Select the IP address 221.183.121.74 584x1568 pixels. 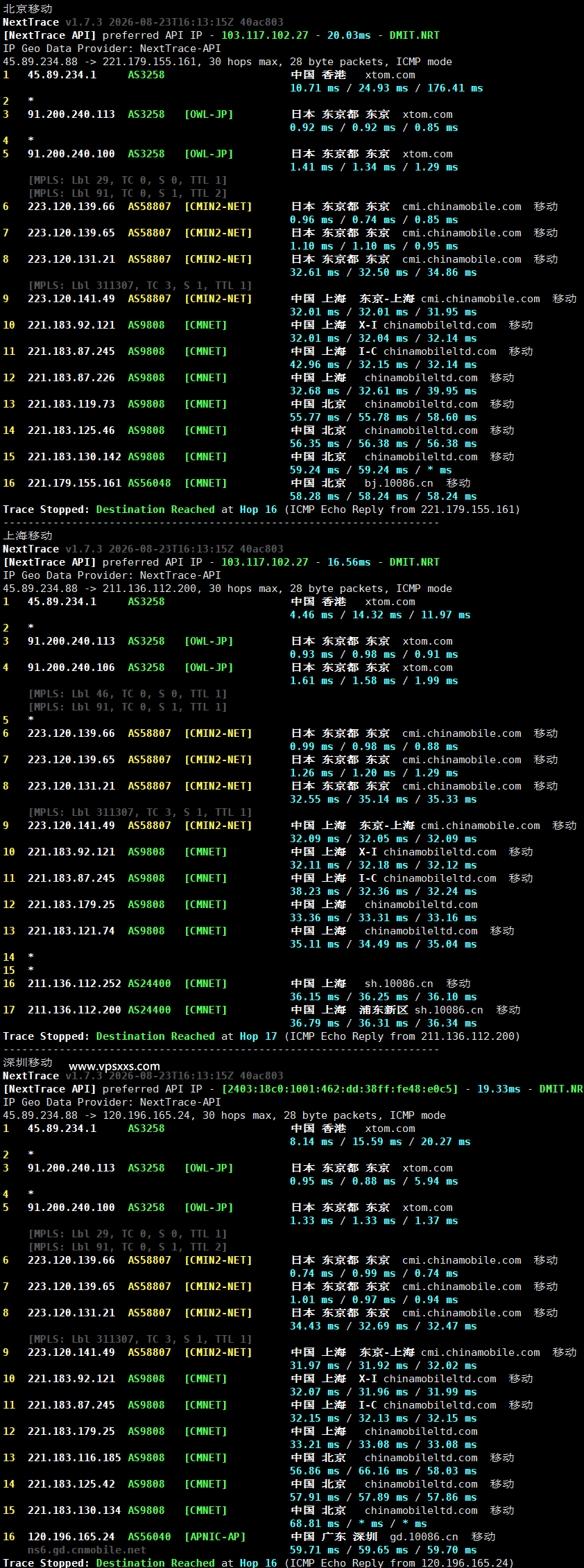(x=71, y=931)
